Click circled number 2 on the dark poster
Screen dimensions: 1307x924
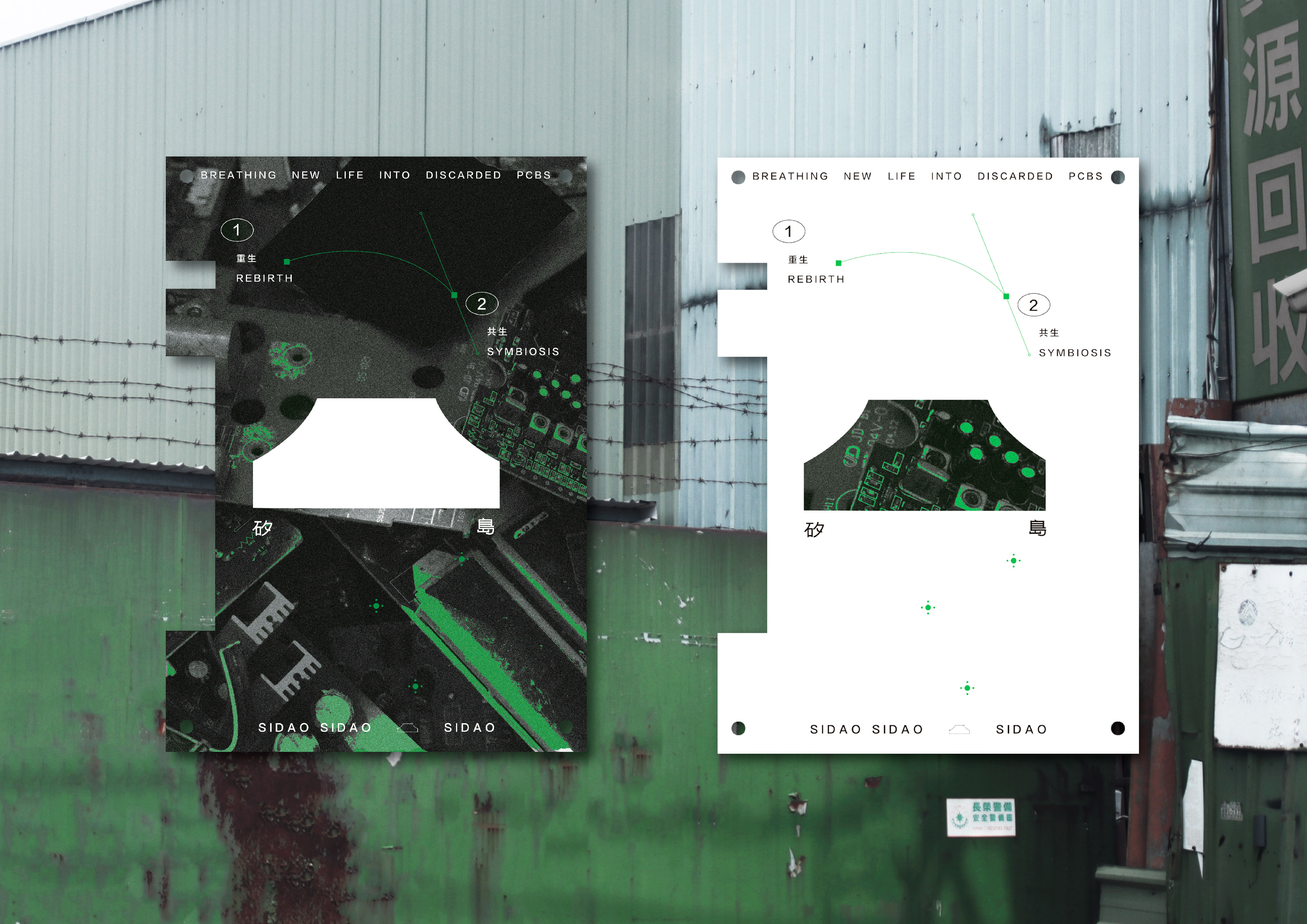tap(482, 304)
